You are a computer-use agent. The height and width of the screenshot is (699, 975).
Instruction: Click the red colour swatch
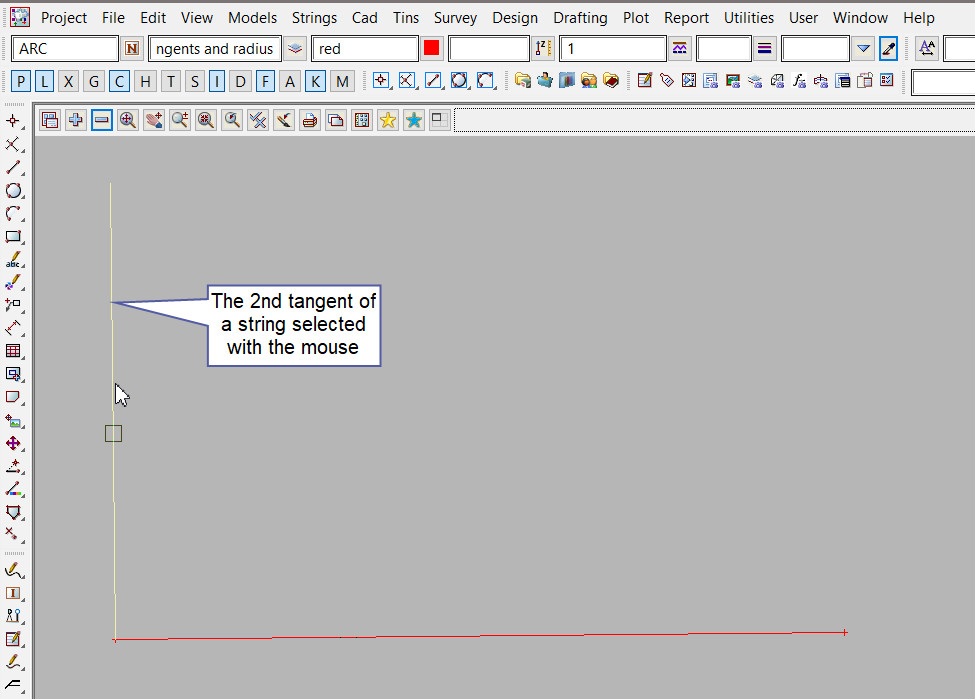(x=431, y=49)
